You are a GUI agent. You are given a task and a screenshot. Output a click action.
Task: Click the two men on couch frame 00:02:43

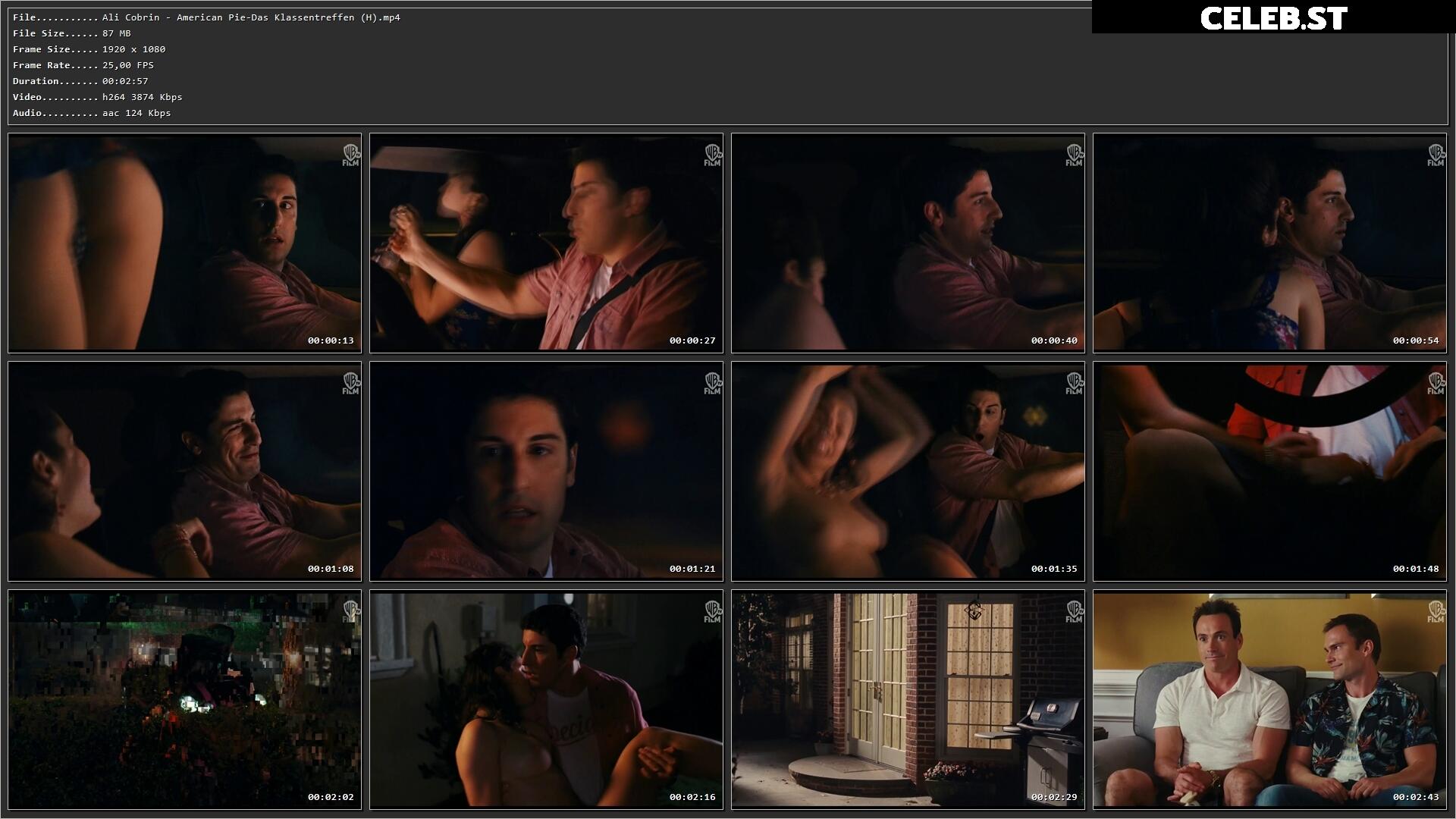pyautogui.click(x=1269, y=699)
